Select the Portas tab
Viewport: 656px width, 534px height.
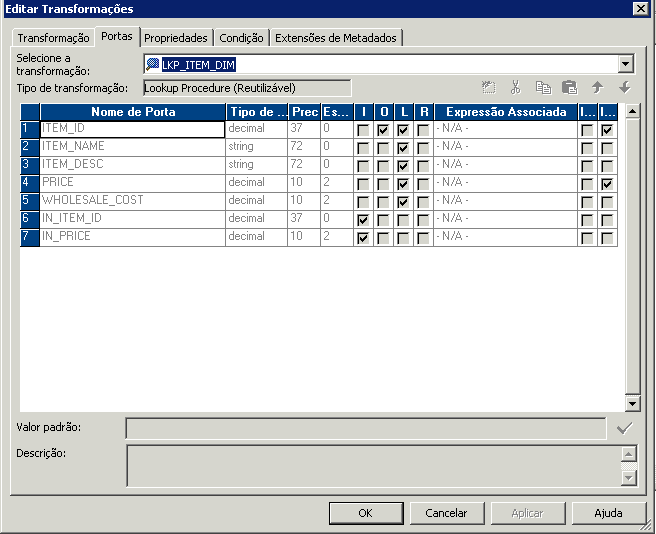[x=117, y=36]
